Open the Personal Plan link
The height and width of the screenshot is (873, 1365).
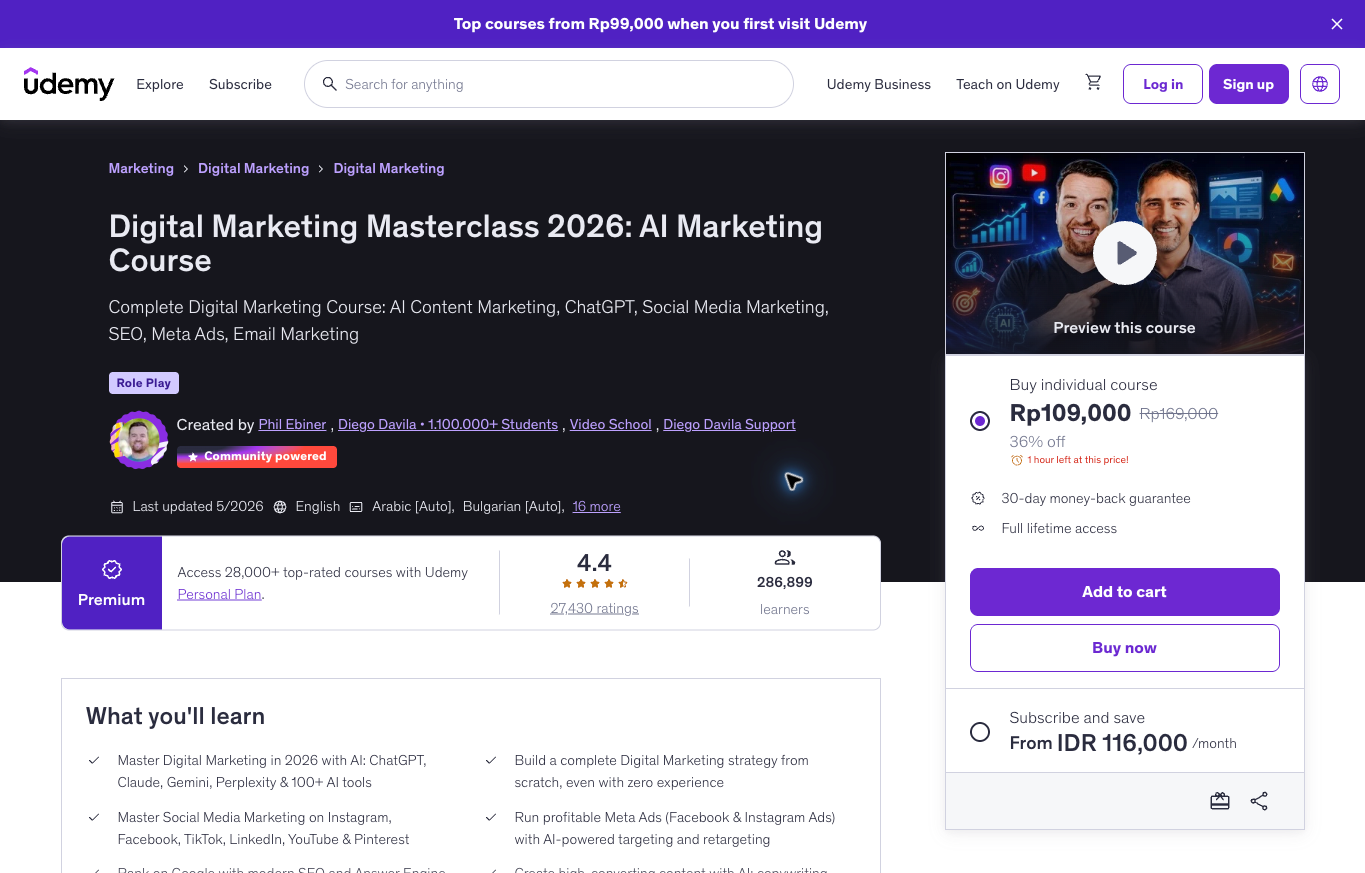click(220, 594)
